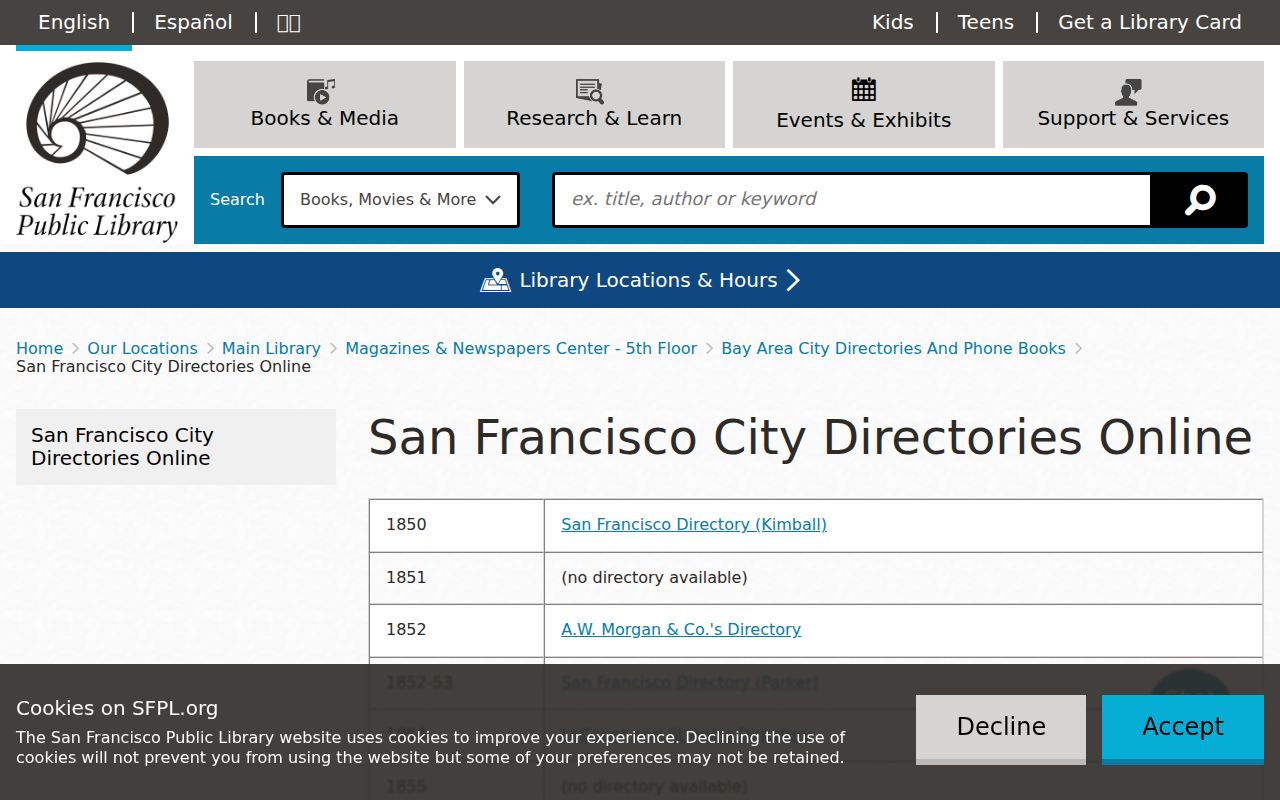The width and height of the screenshot is (1280, 800).
Task: Click the Research & Learn magnifier icon
Action: point(590,91)
